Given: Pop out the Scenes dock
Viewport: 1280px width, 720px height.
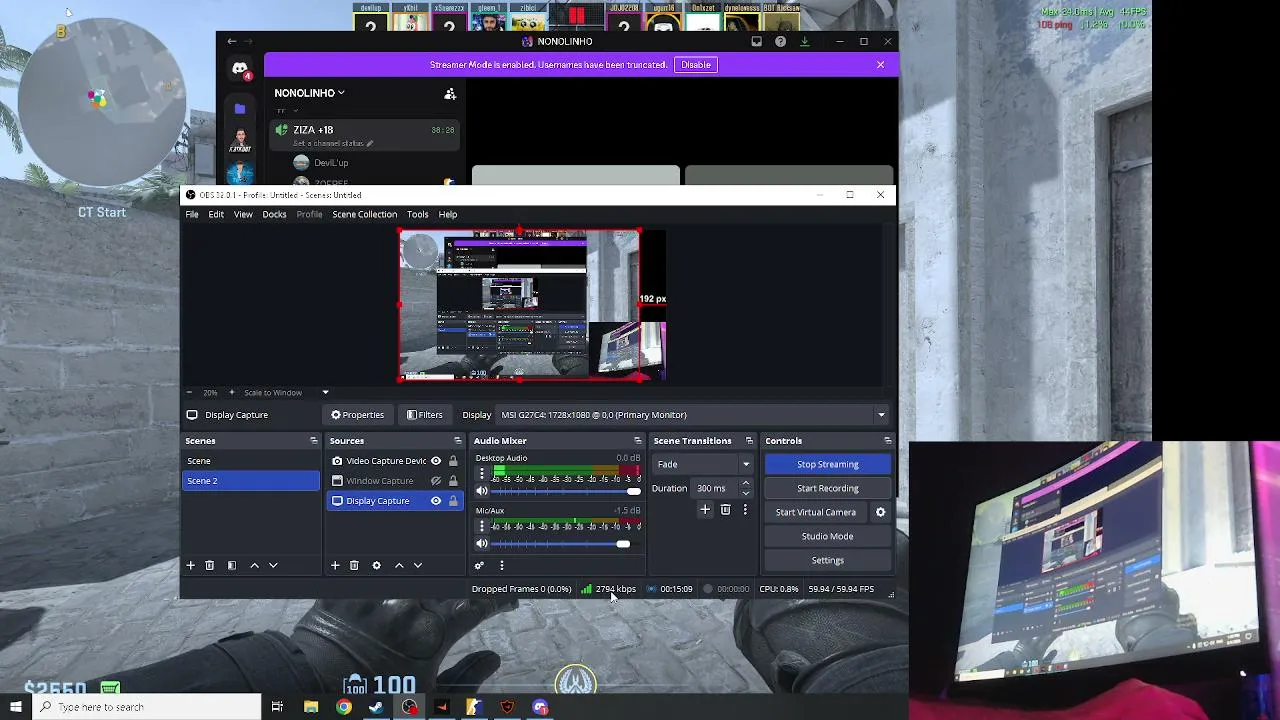Looking at the screenshot, I should coord(313,441).
